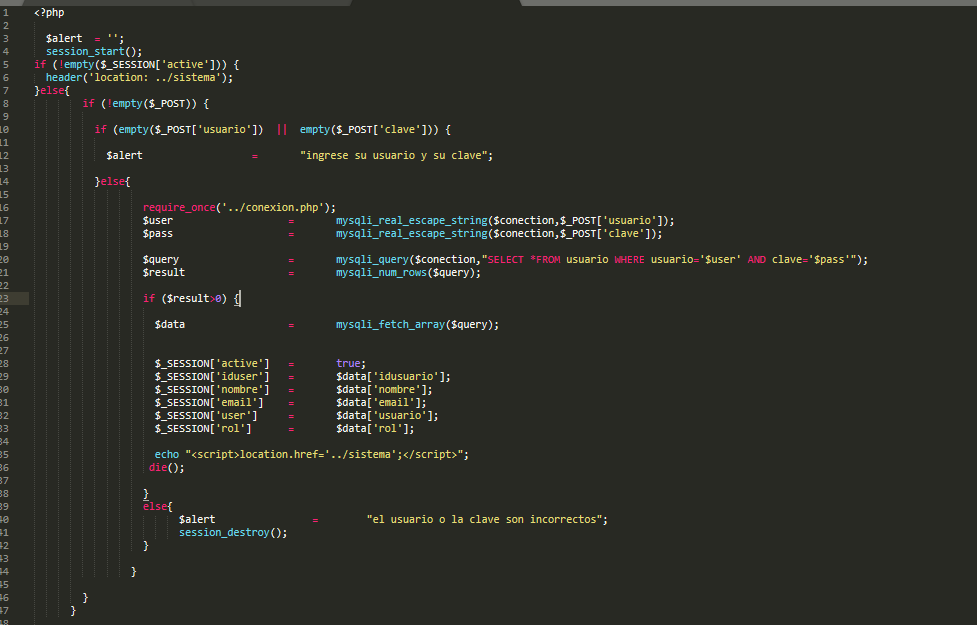The width and height of the screenshot is (977, 625).
Task: Click the $data['email'] expression
Action: [378, 403]
